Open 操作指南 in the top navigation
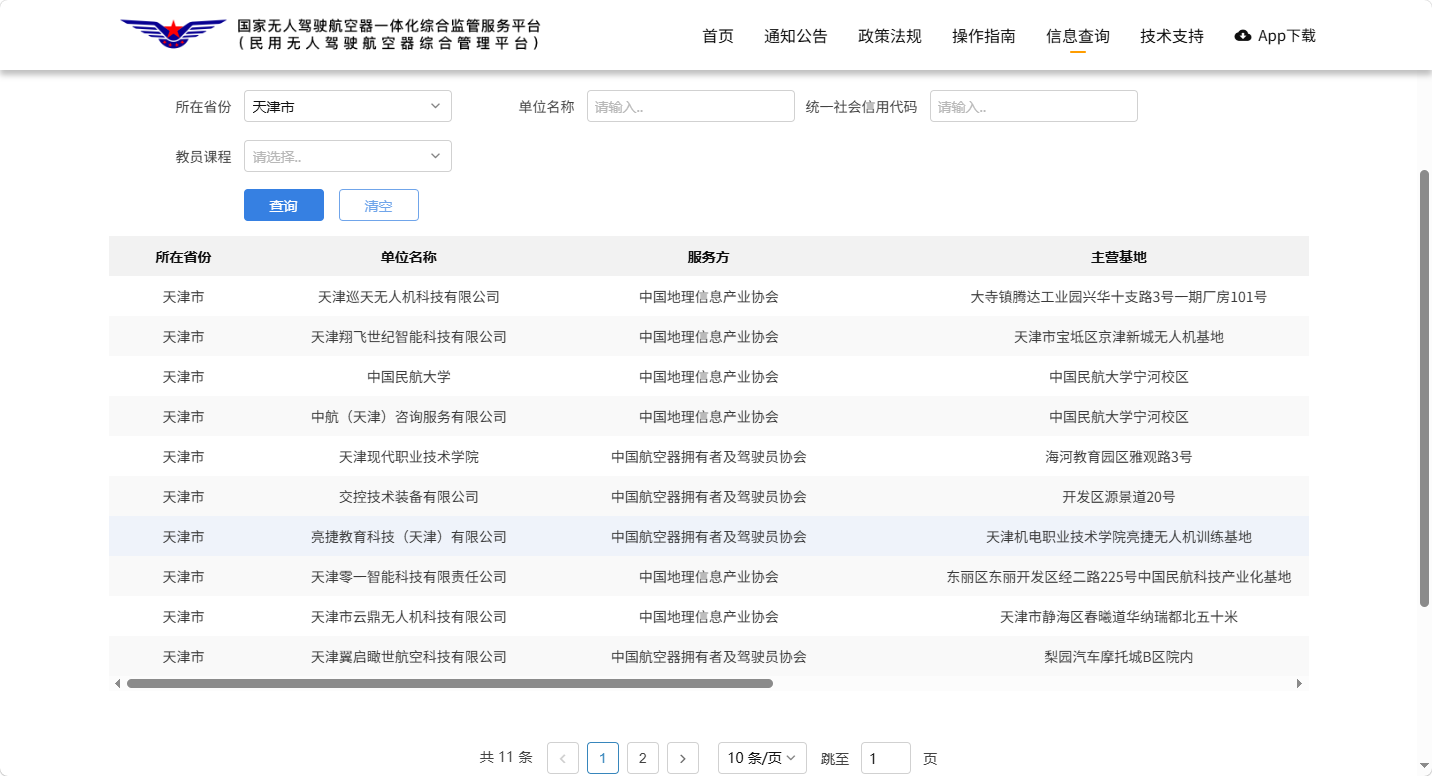 [x=984, y=36]
